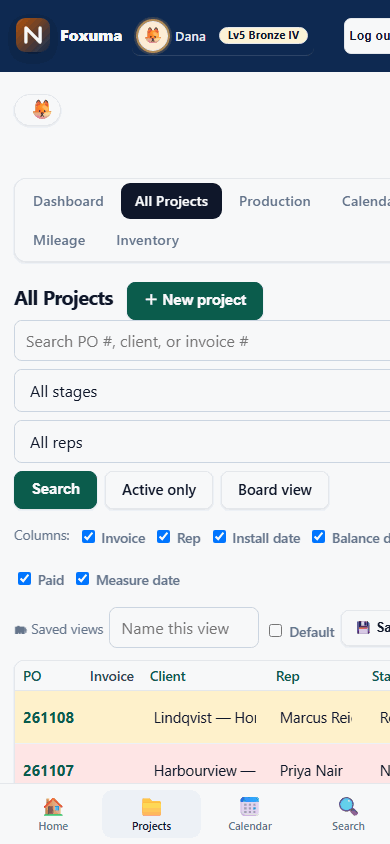Focus the Search PO, client, invoice field
The height and width of the screenshot is (844, 390).
(x=202, y=341)
